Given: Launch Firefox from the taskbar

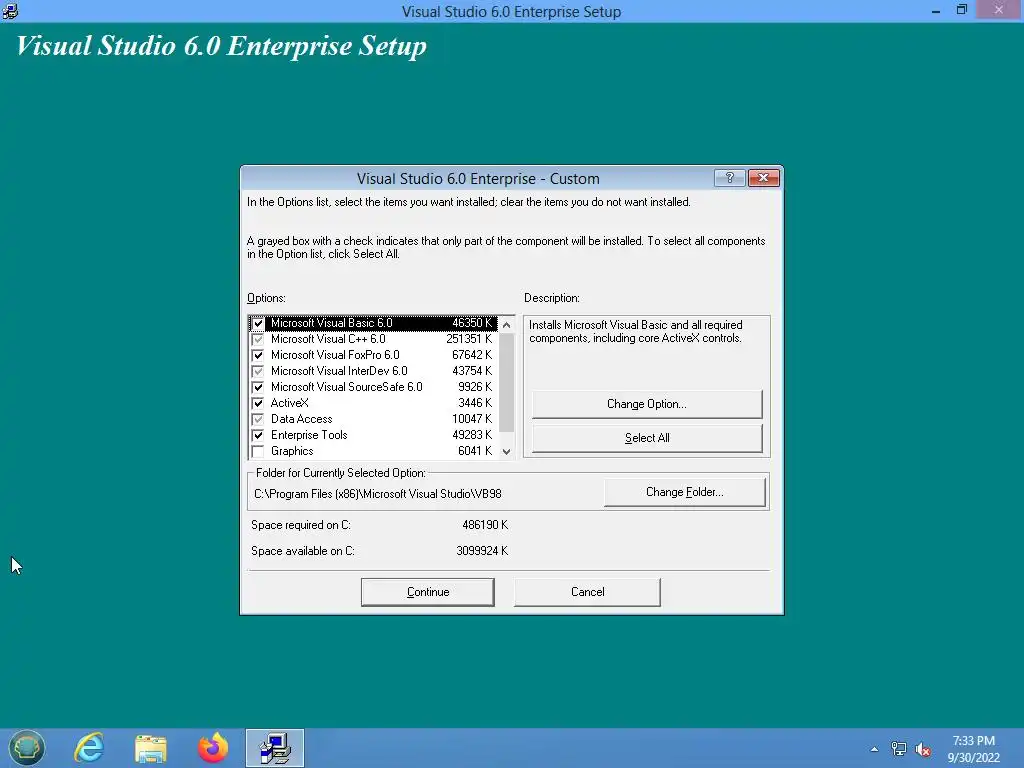Looking at the screenshot, I should 213,748.
